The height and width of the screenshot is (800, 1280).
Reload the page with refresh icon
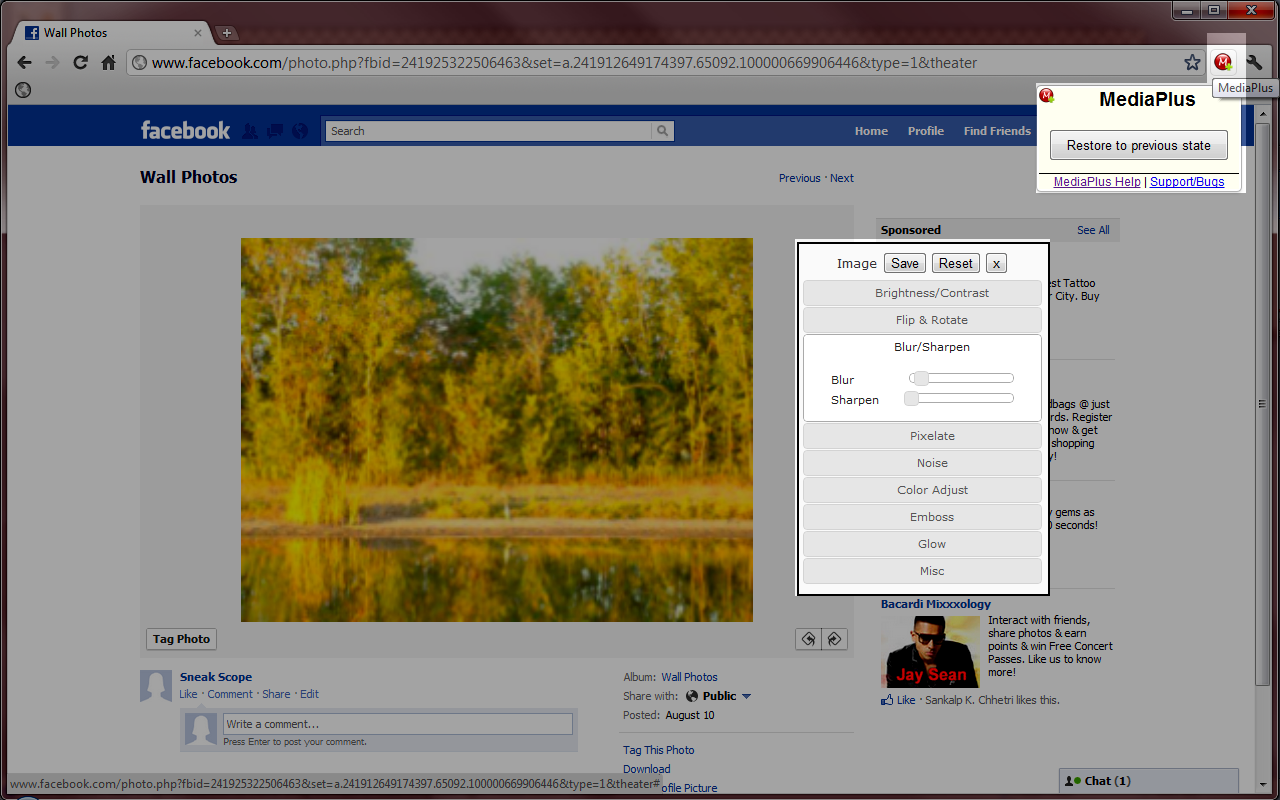(x=81, y=62)
